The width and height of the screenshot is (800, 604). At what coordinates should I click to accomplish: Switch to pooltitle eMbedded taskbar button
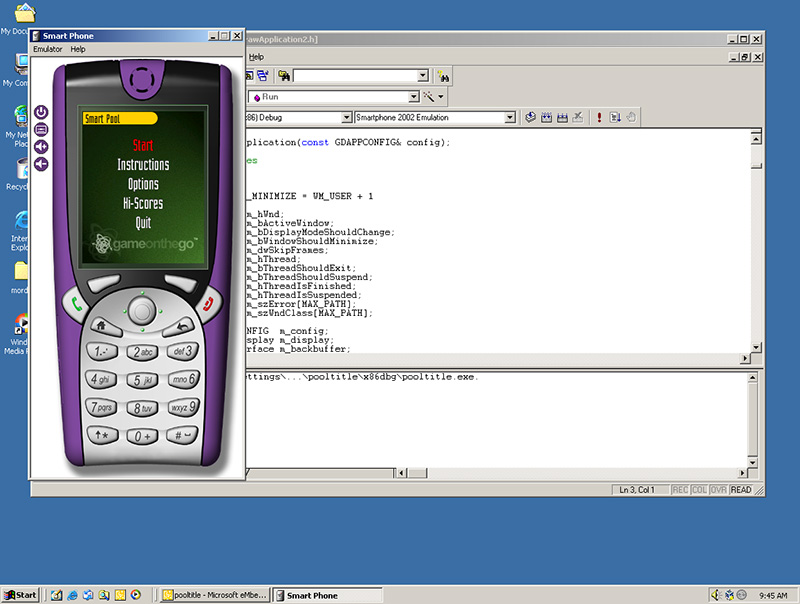tap(214, 595)
